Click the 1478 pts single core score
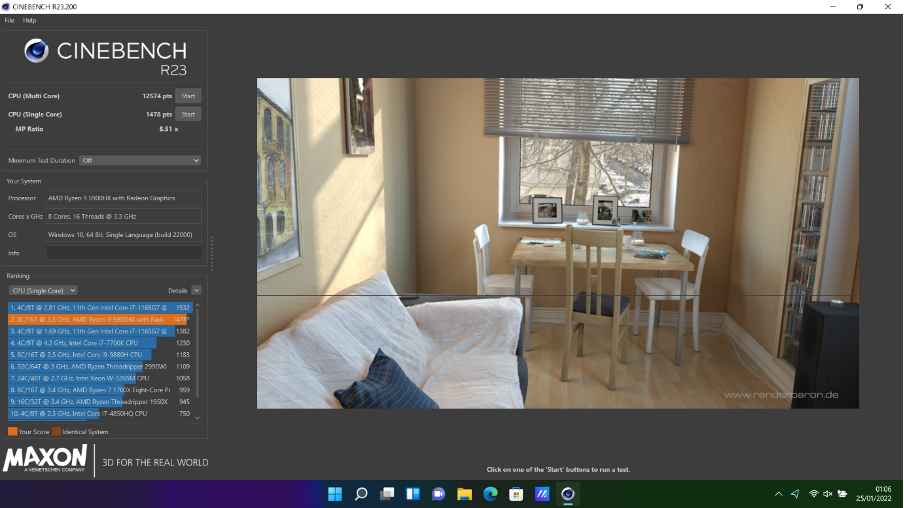 159,114
